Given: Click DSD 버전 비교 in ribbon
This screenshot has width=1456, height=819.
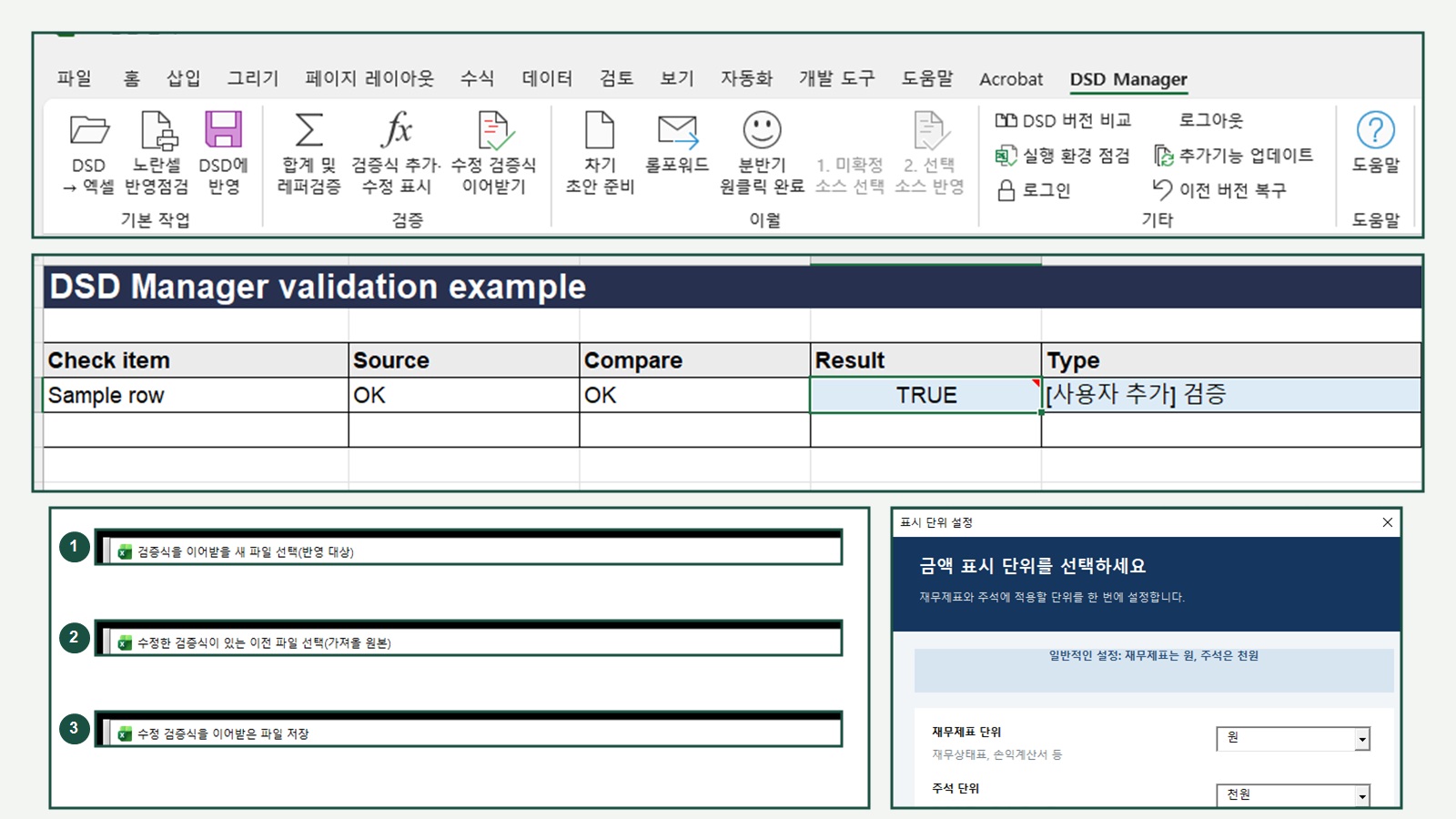Looking at the screenshot, I should pos(1063,120).
